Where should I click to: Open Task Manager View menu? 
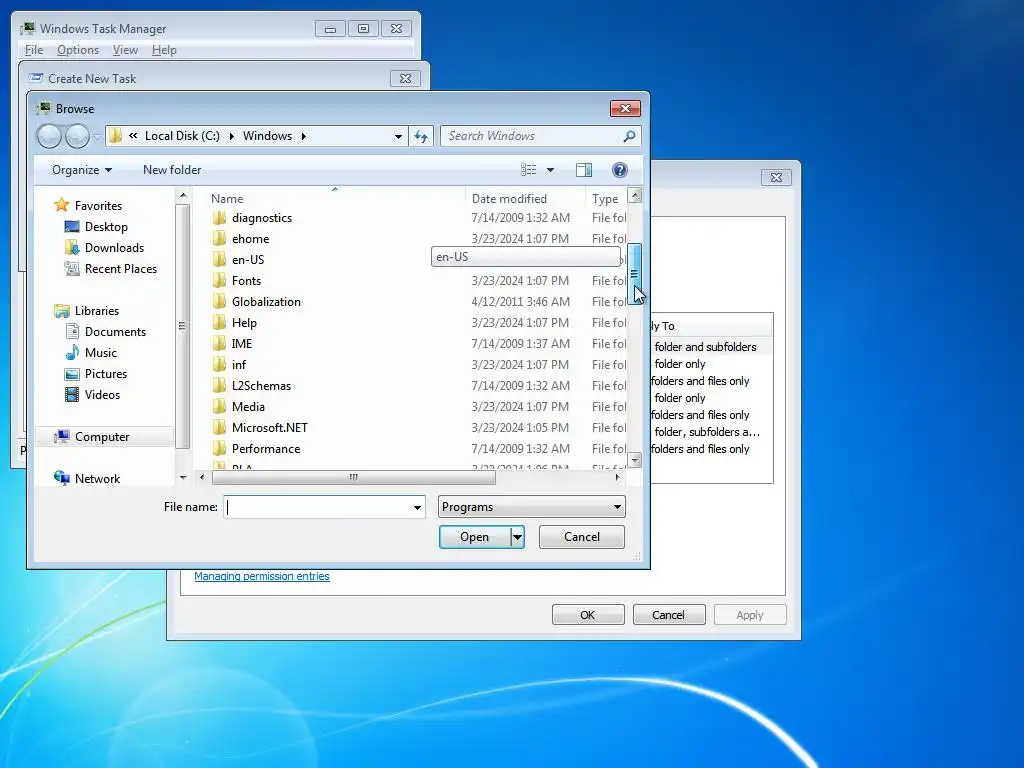(125, 50)
